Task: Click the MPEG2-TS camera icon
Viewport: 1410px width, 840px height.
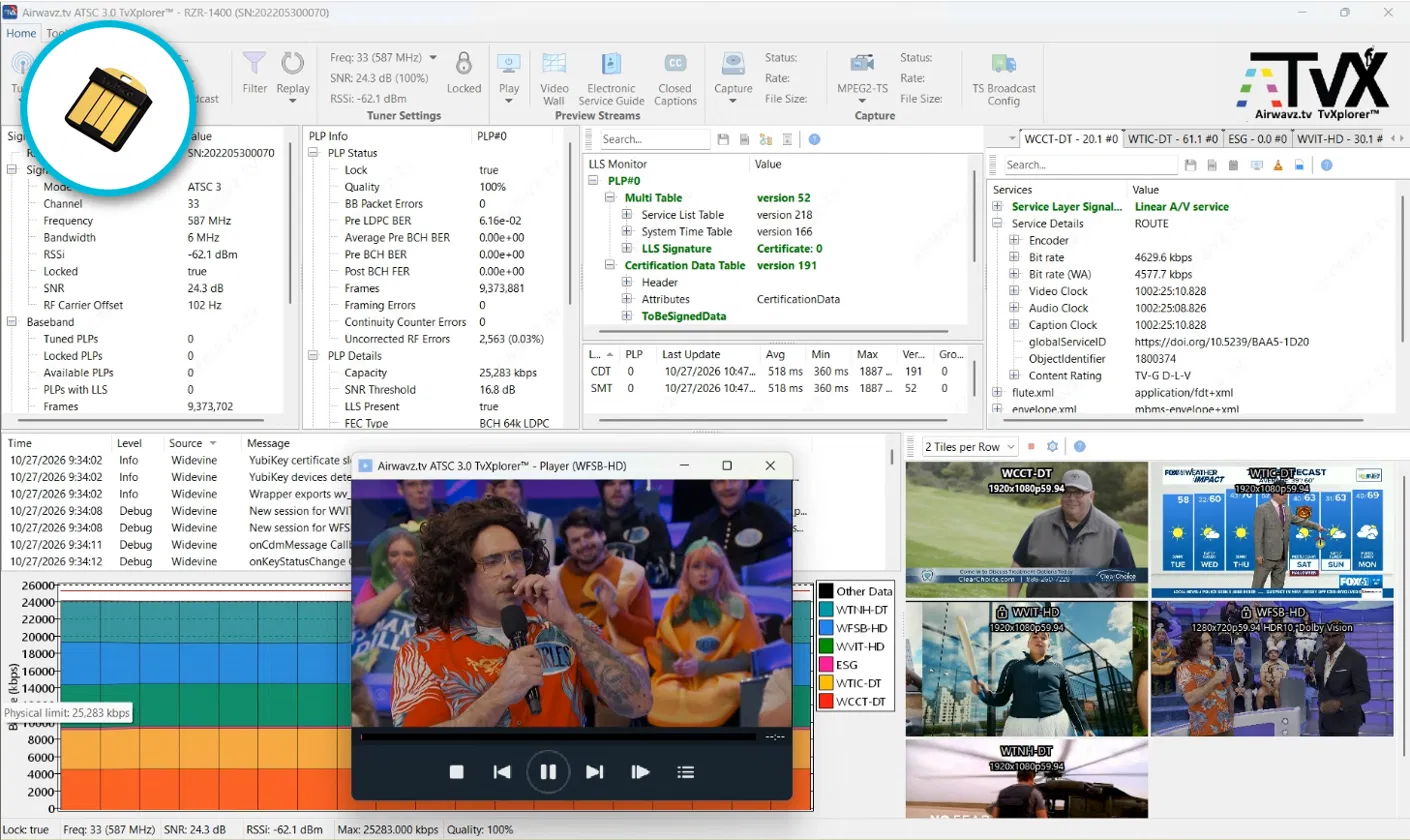Action: click(862, 64)
